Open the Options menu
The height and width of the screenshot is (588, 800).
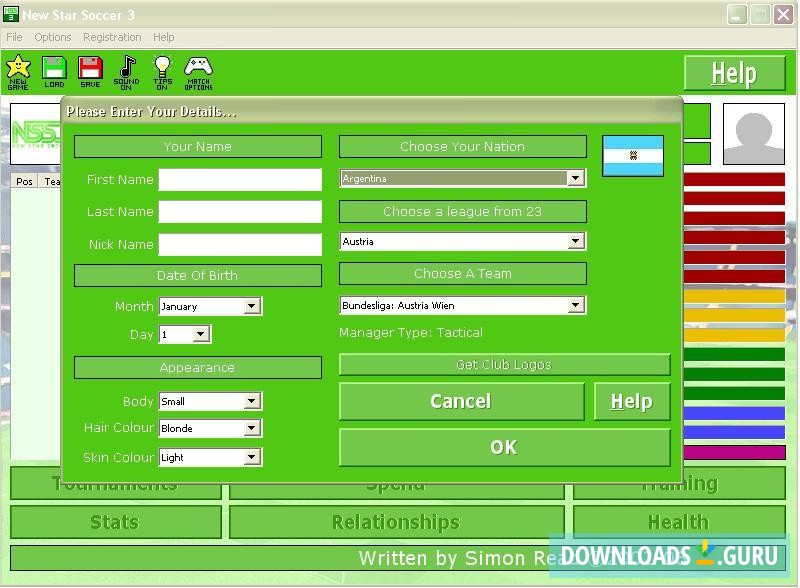pos(53,37)
